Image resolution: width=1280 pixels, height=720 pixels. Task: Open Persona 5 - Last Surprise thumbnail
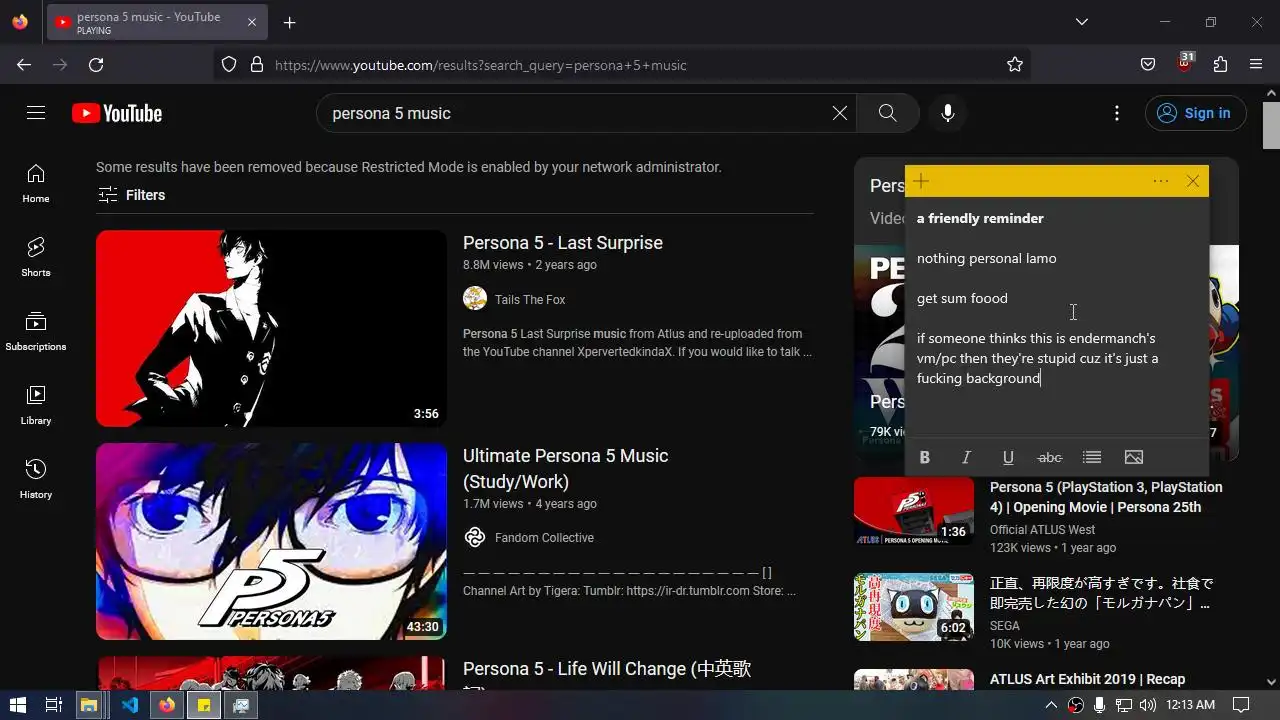tap(271, 329)
